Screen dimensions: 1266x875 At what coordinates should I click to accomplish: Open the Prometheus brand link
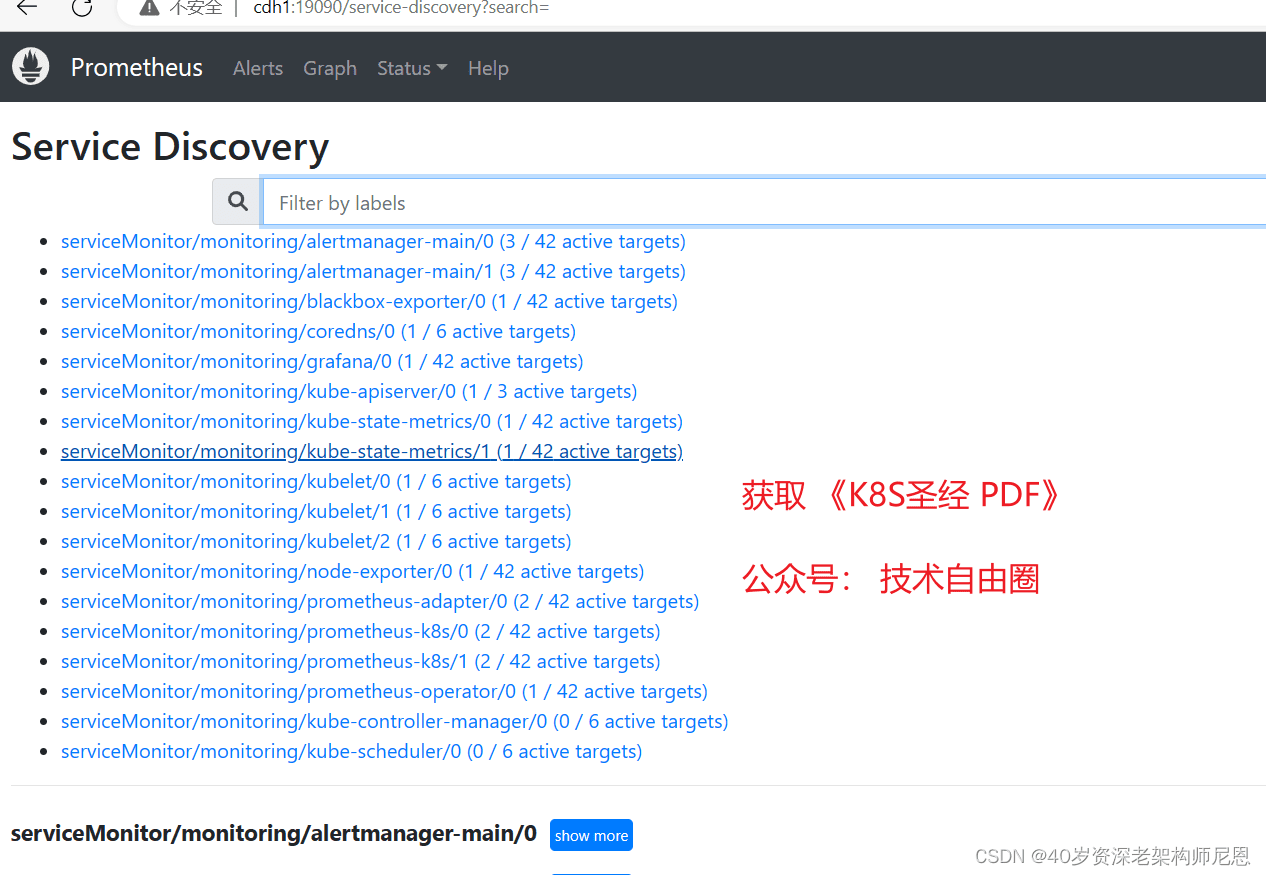[136, 67]
